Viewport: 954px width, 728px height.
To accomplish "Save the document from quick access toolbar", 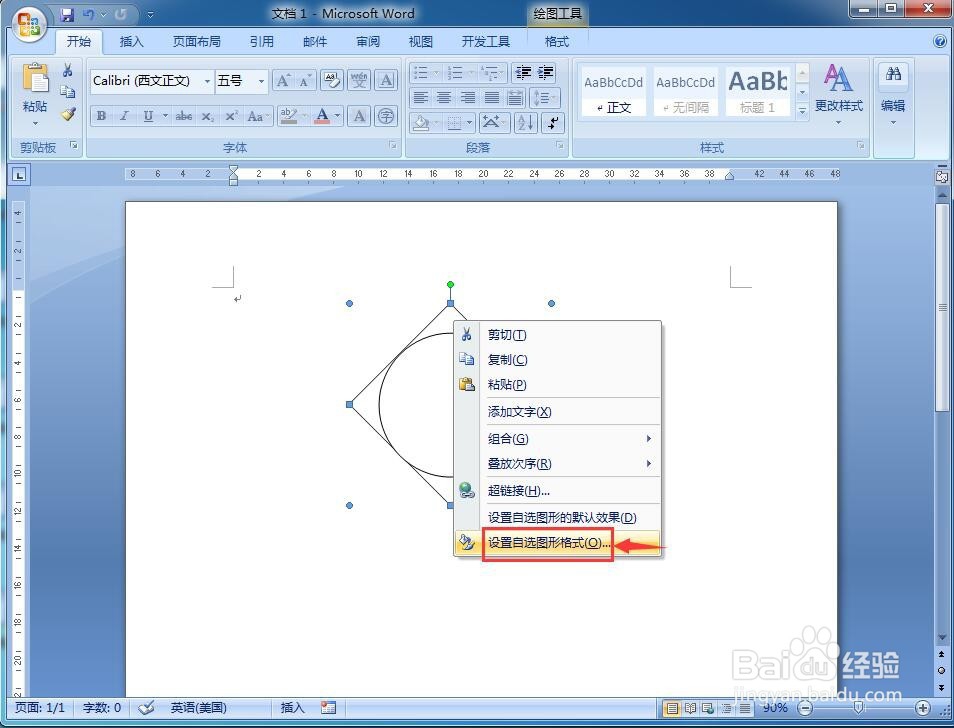I will point(67,13).
